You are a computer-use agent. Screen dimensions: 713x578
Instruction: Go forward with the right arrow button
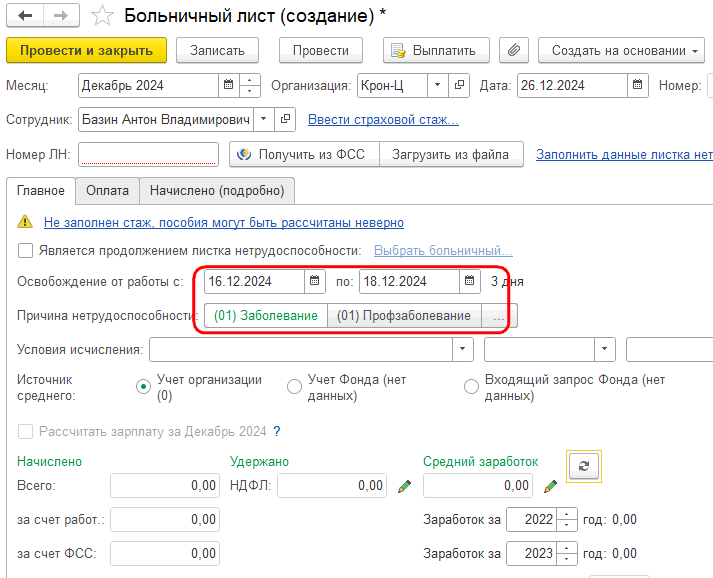tap(61, 15)
